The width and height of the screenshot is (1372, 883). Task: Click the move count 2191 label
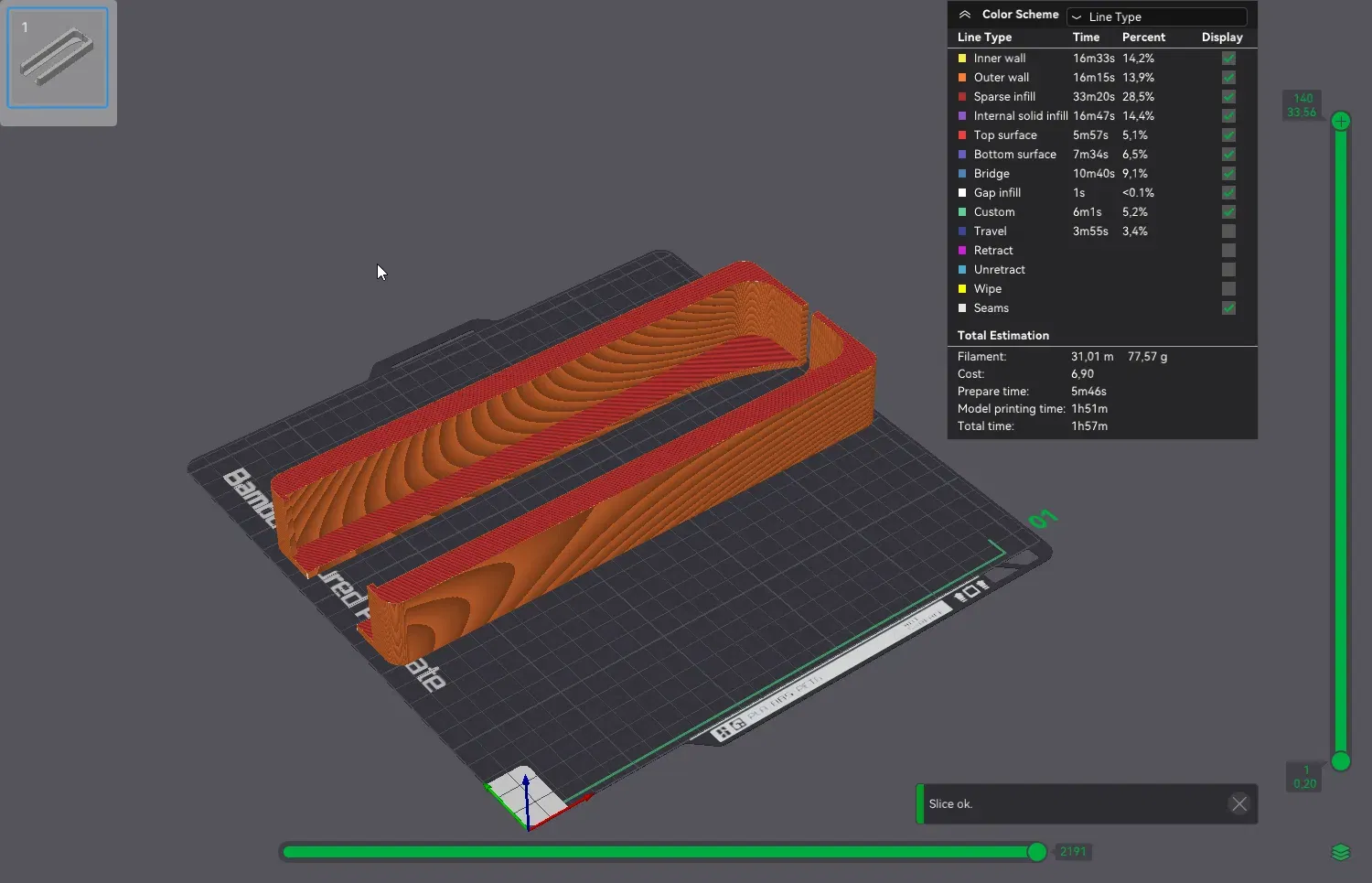[1073, 852]
